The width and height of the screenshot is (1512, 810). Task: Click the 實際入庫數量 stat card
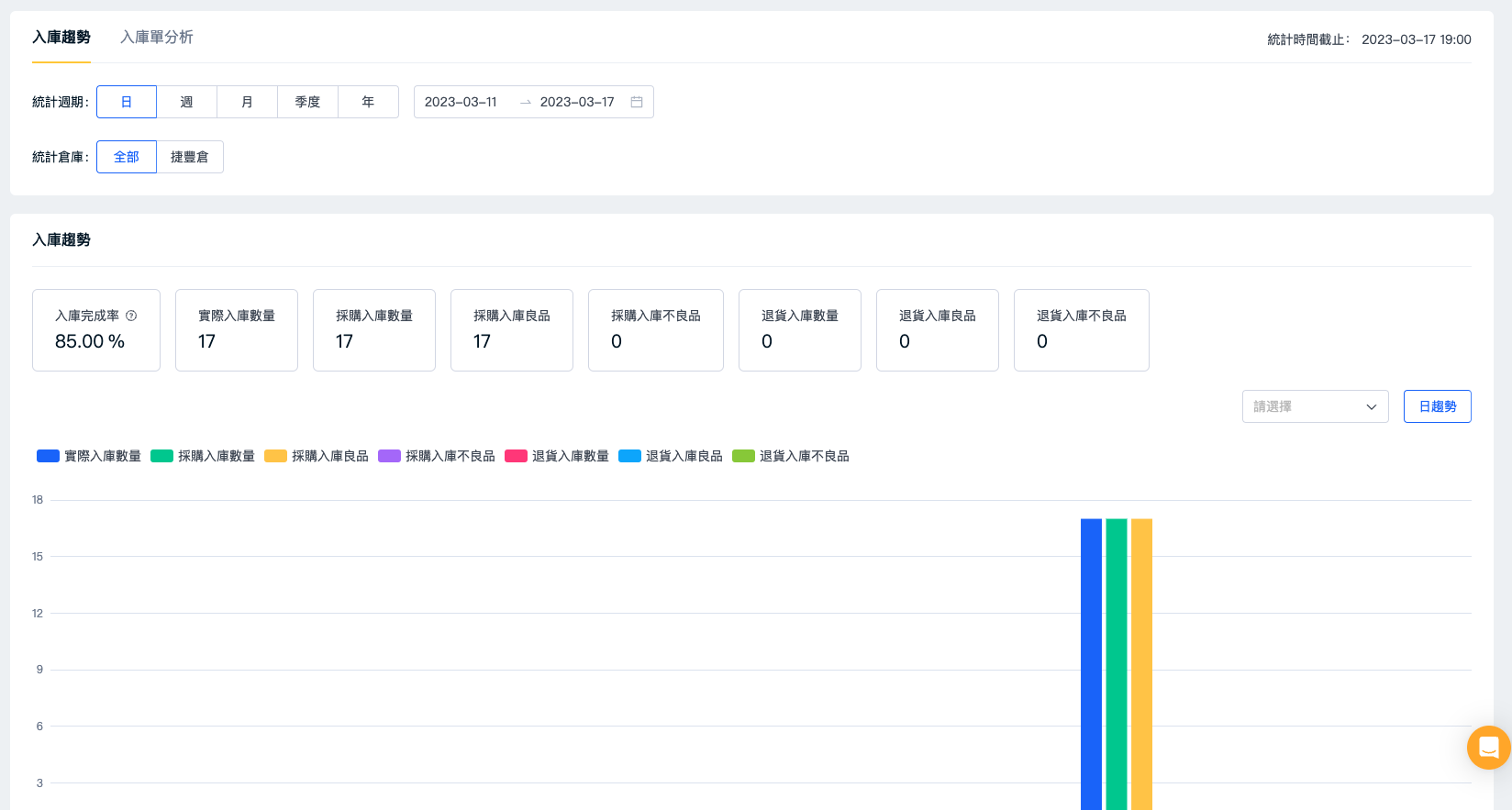point(237,330)
